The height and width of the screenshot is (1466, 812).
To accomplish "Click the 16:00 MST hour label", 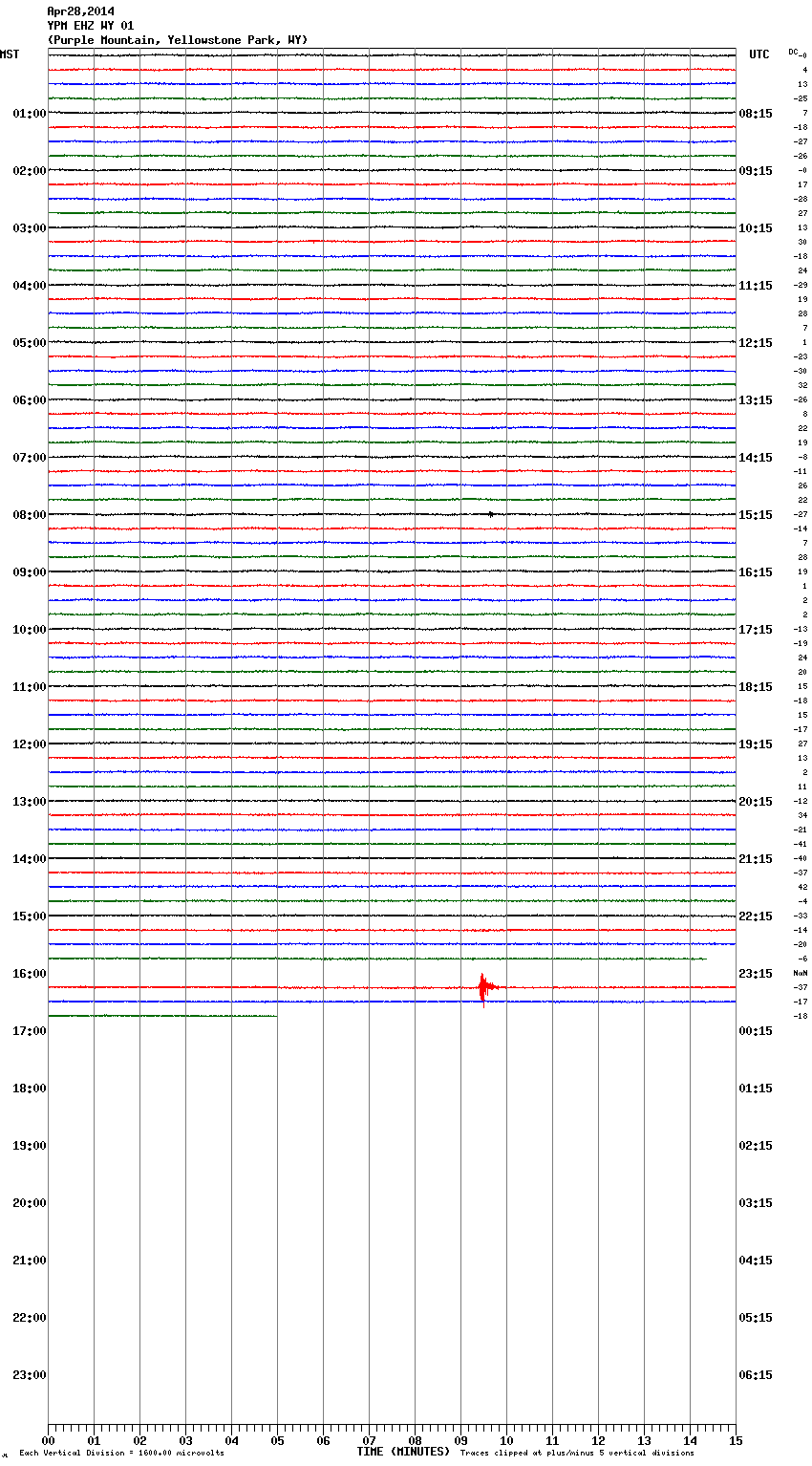I will (29, 974).
